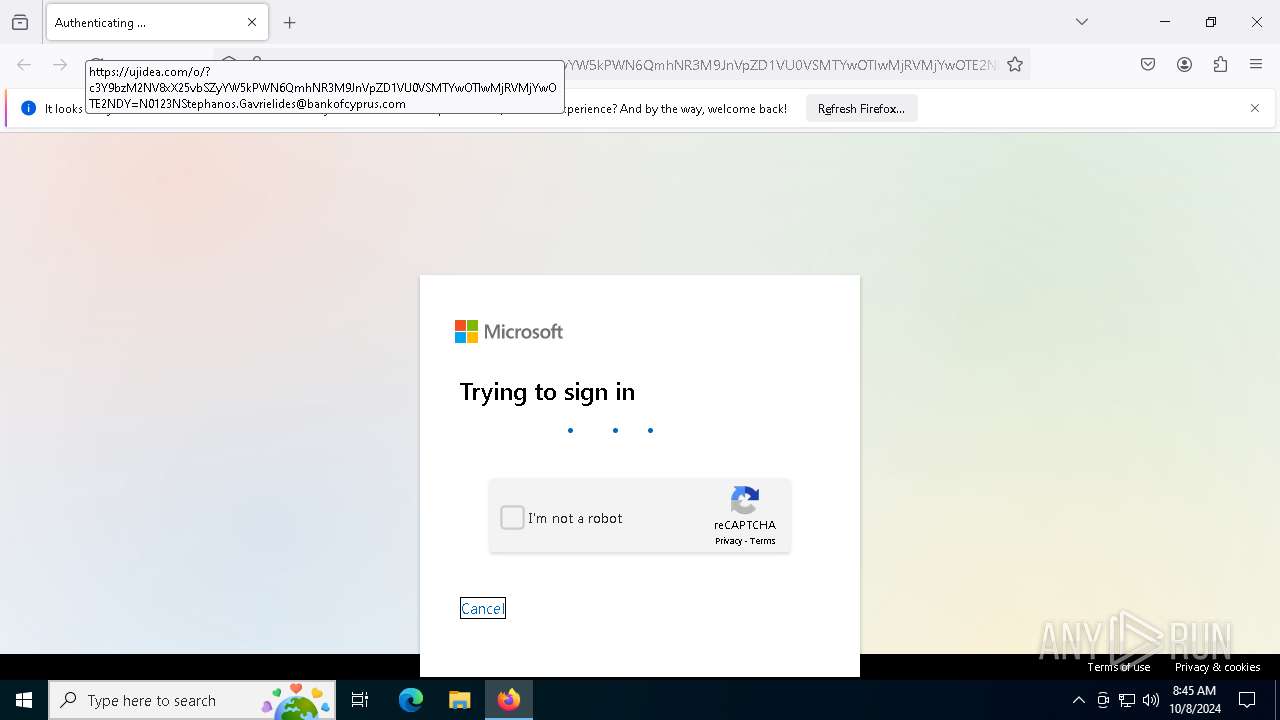Viewport: 1280px width, 720px height.
Task: Open the taskbar clock and date
Action: (x=1194, y=700)
